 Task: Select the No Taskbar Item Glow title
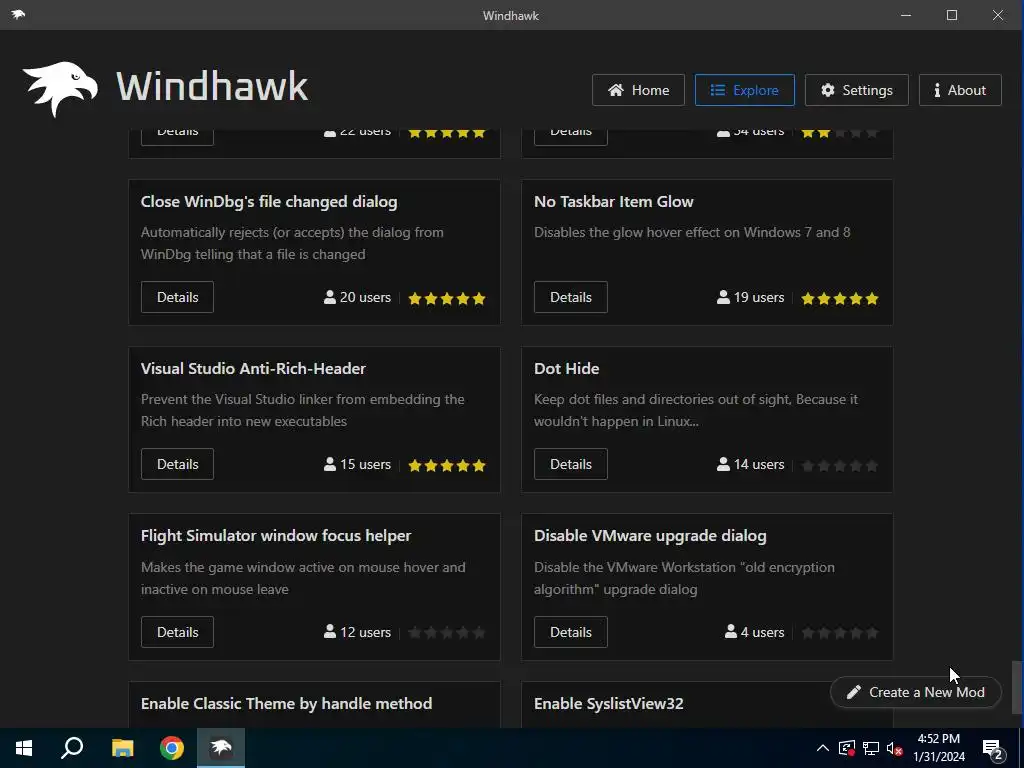pos(614,202)
